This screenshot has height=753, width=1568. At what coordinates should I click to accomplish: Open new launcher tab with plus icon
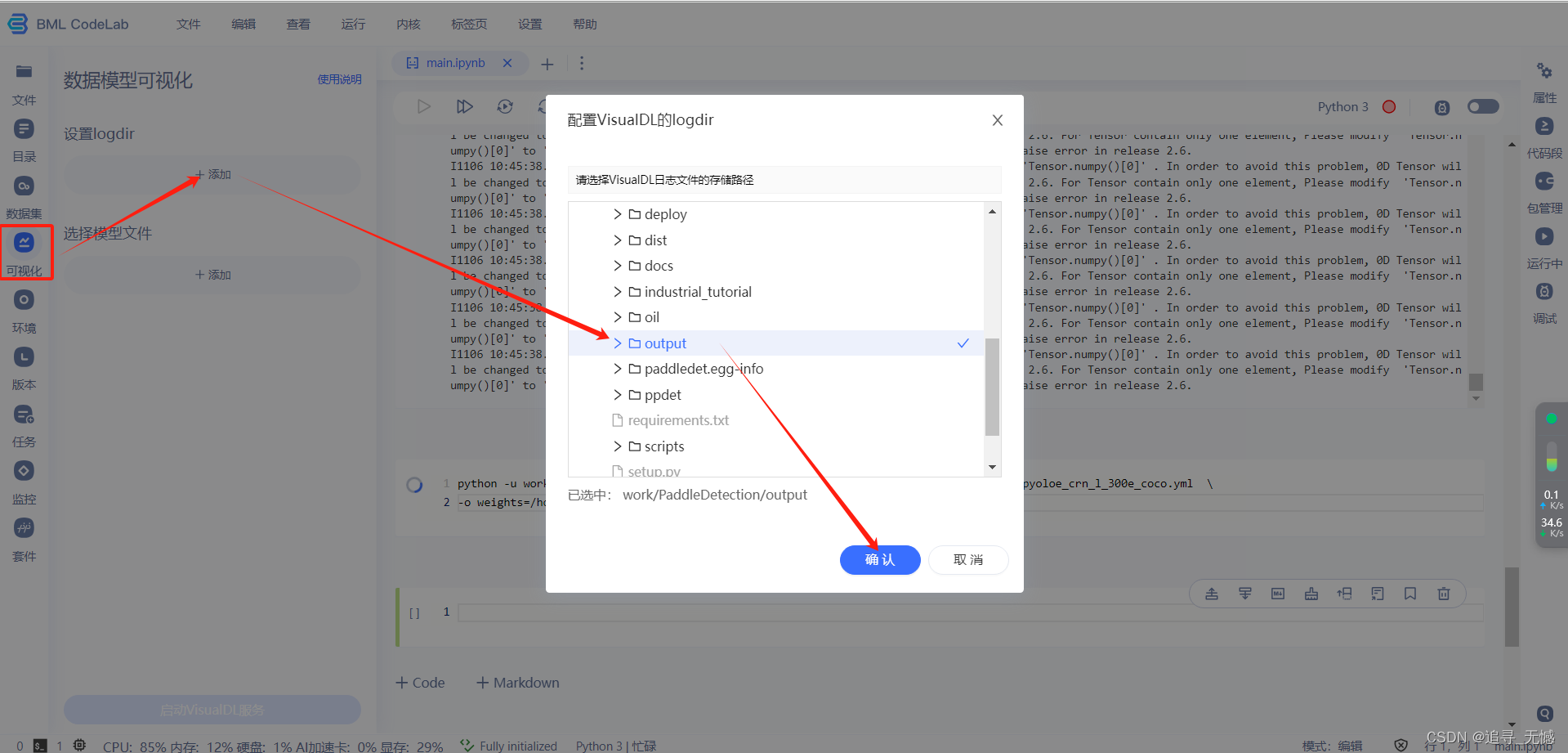(x=547, y=64)
